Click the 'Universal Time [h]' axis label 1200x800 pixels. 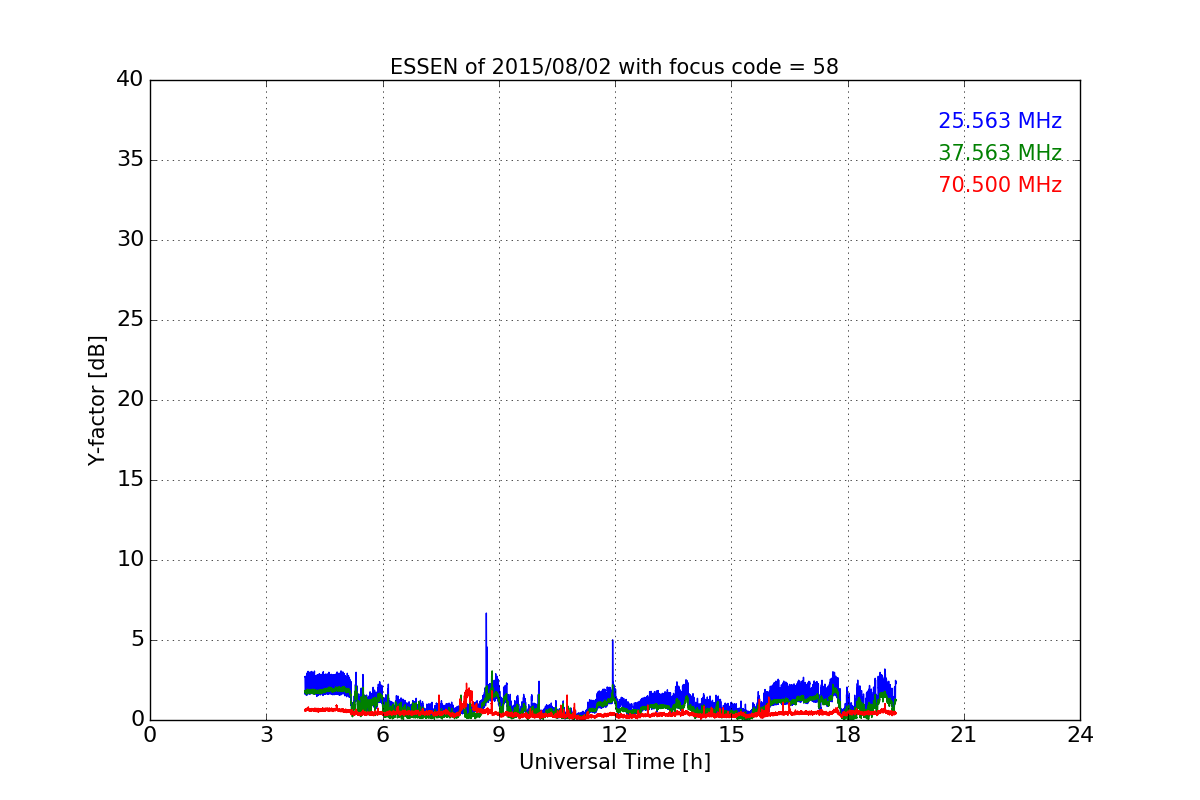614,762
